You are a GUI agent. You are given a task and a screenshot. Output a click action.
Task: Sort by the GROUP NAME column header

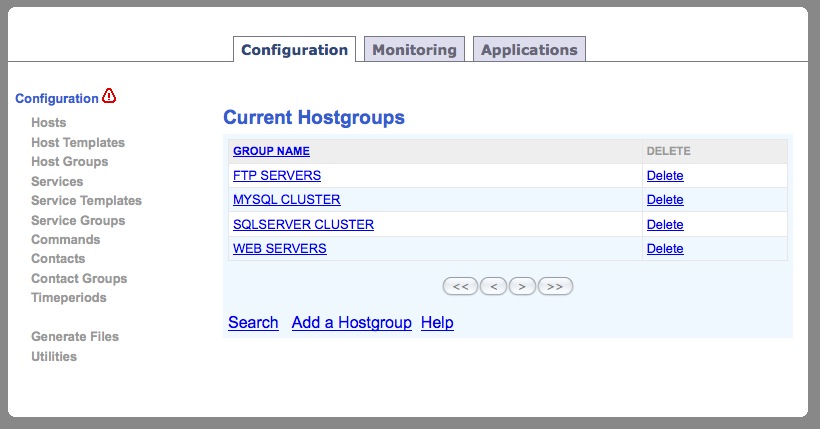coord(271,151)
